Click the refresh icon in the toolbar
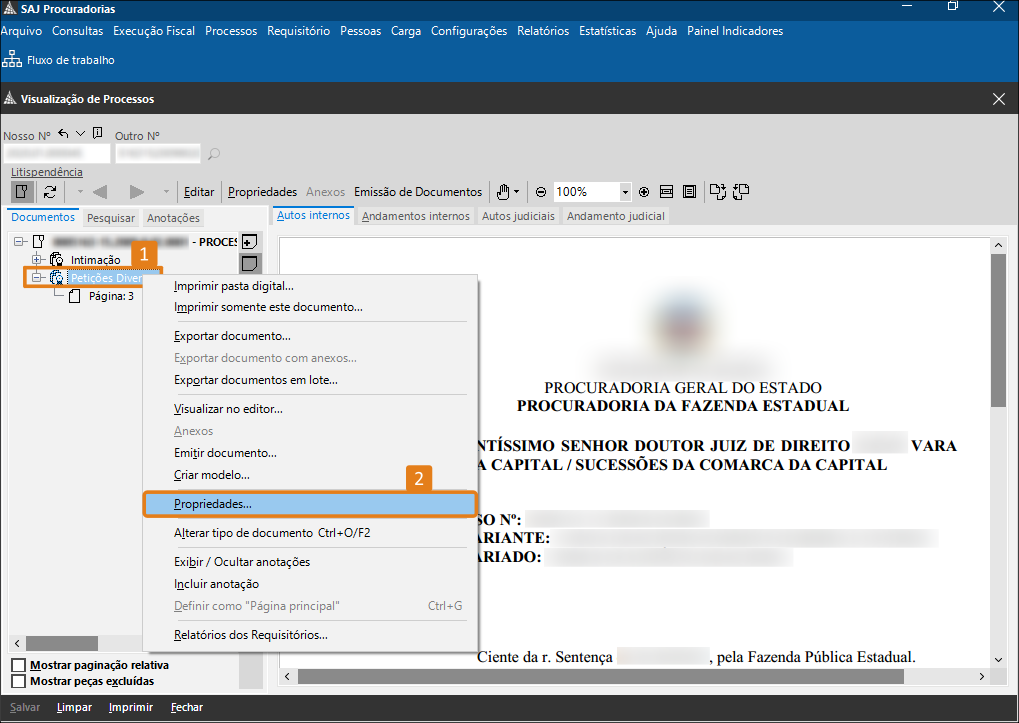The image size is (1019, 723). tap(49, 192)
